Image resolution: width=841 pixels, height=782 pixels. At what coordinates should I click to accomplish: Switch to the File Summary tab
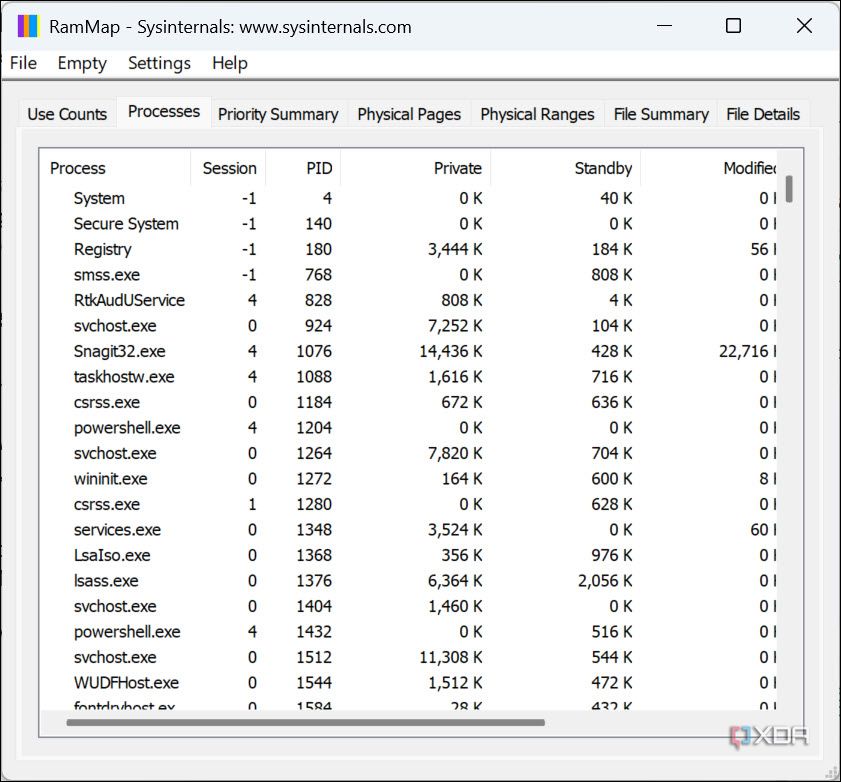[x=660, y=114]
